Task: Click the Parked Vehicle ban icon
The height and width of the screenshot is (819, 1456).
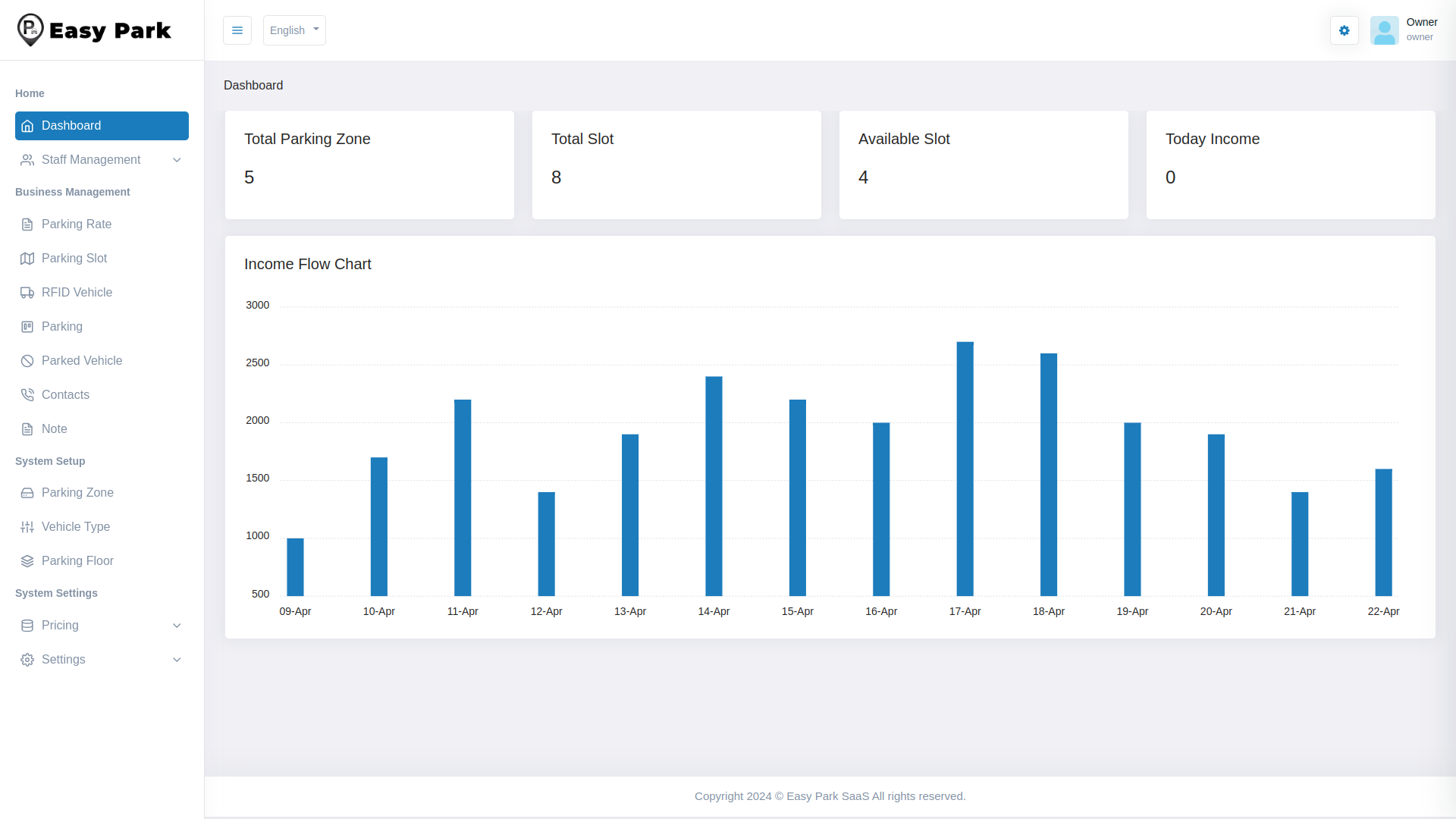Action: 27,361
